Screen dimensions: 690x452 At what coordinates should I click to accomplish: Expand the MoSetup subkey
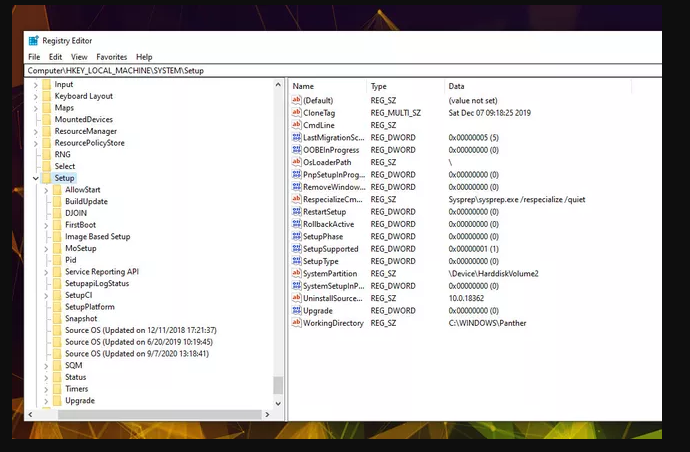click(46, 249)
